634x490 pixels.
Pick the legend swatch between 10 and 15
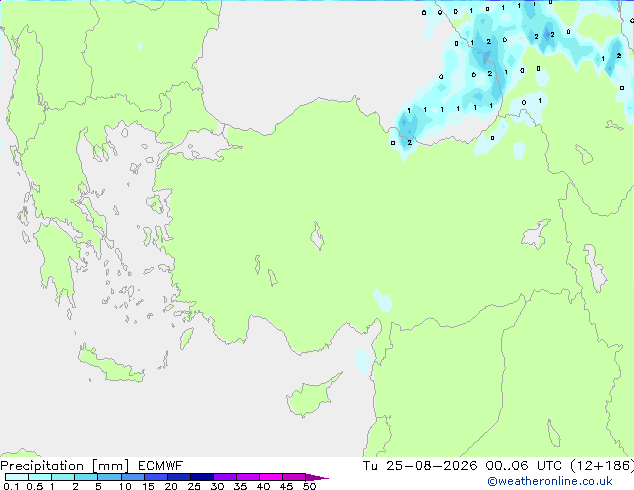point(132,477)
